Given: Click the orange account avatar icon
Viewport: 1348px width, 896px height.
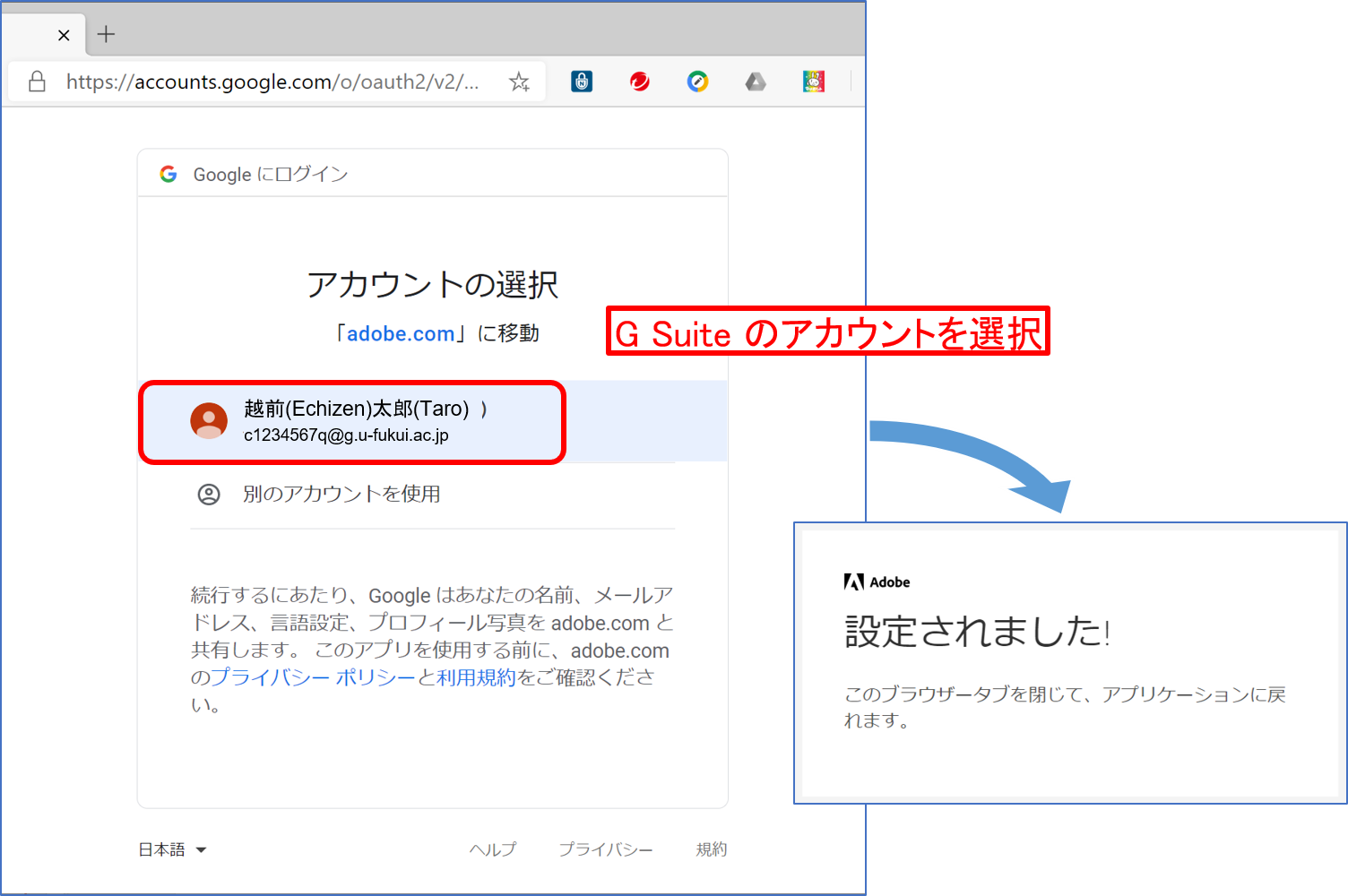Looking at the screenshot, I should [x=209, y=421].
